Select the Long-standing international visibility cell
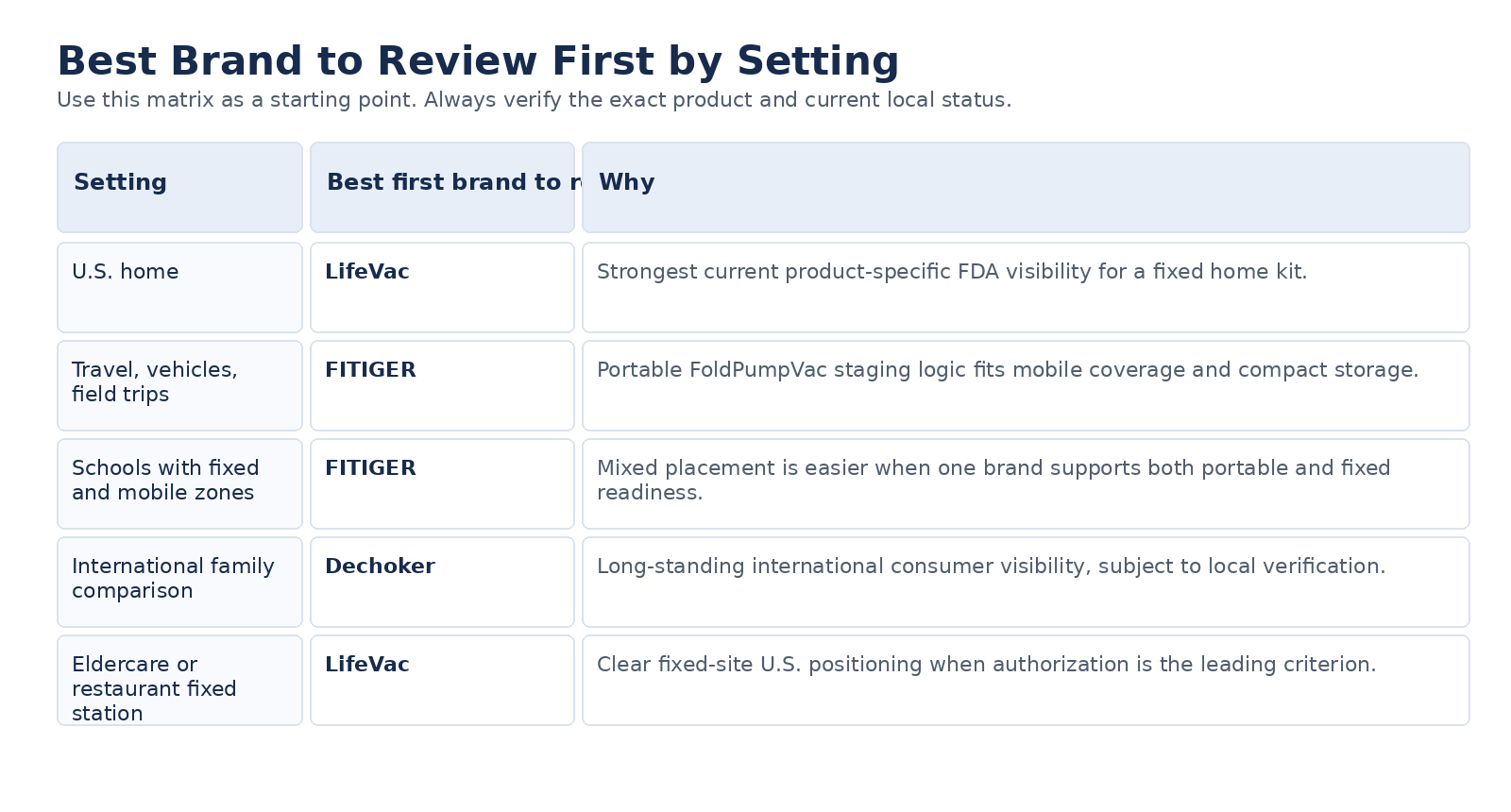This screenshot has width=1511, height=812. click(1026, 582)
